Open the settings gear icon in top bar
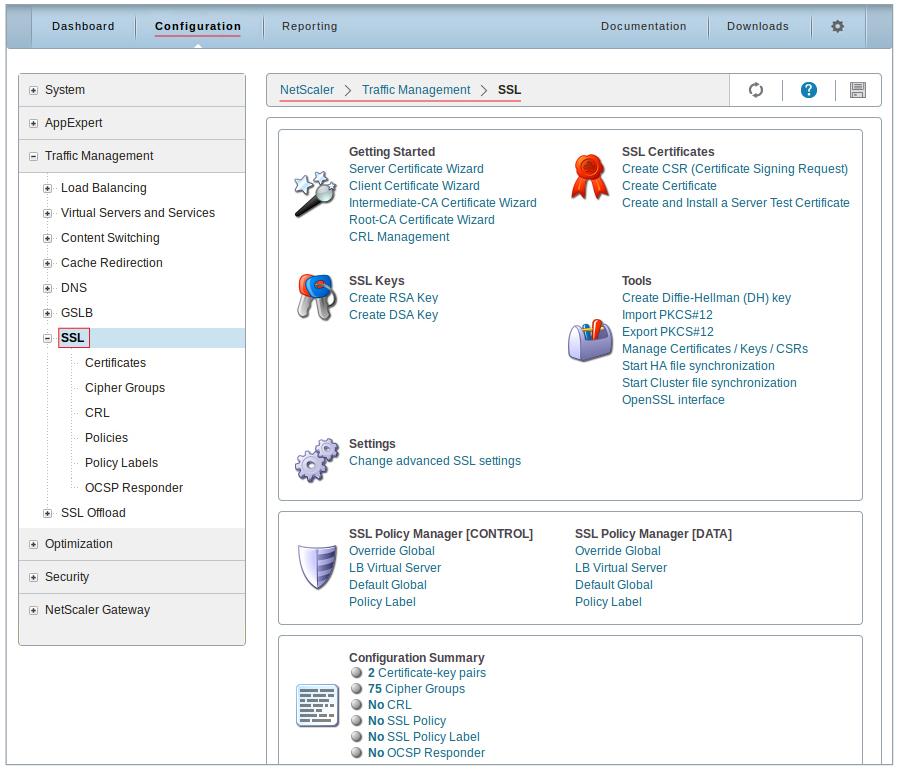This screenshot has height=771, width=898. (837, 26)
